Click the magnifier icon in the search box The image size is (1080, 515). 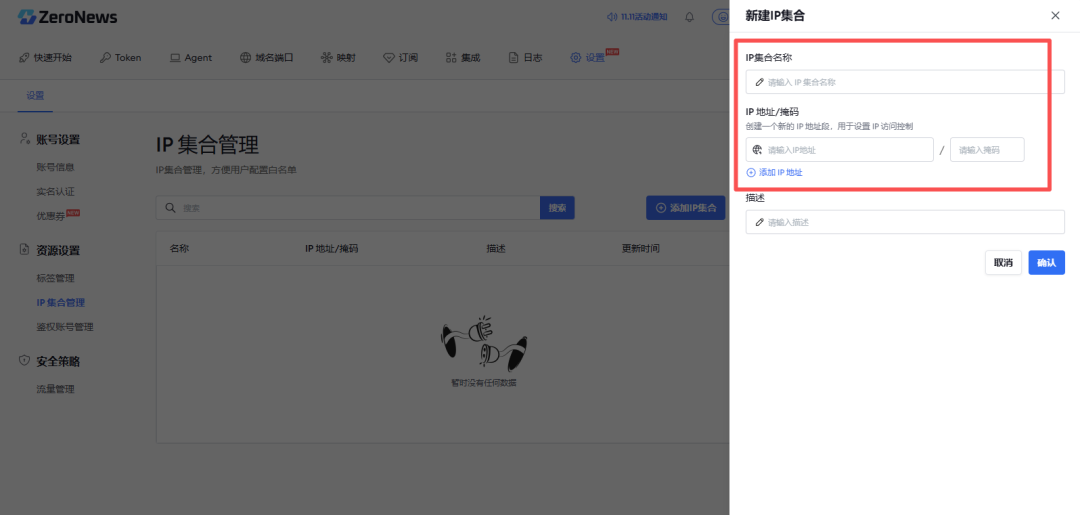169,207
